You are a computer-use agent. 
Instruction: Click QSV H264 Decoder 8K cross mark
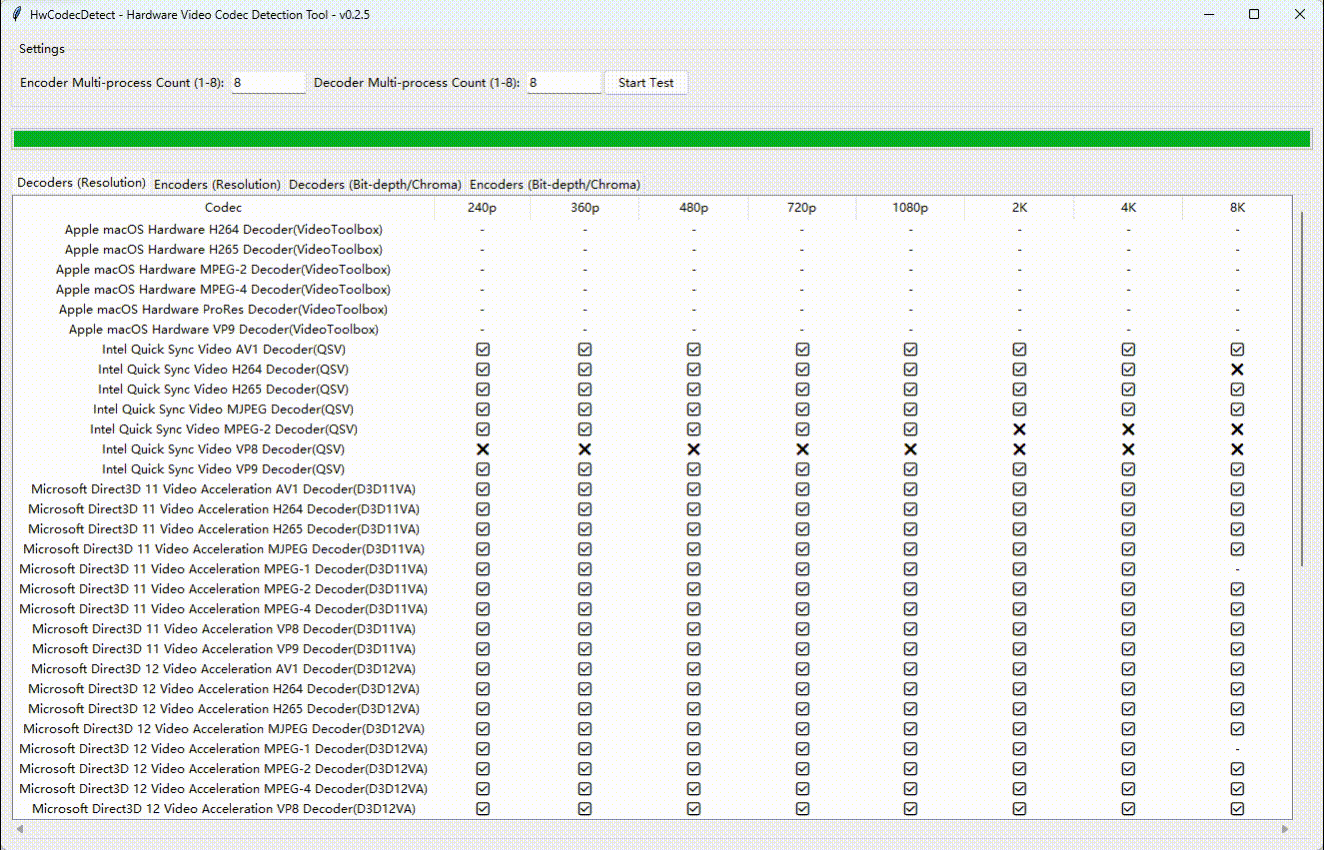tap(1237, 370)
